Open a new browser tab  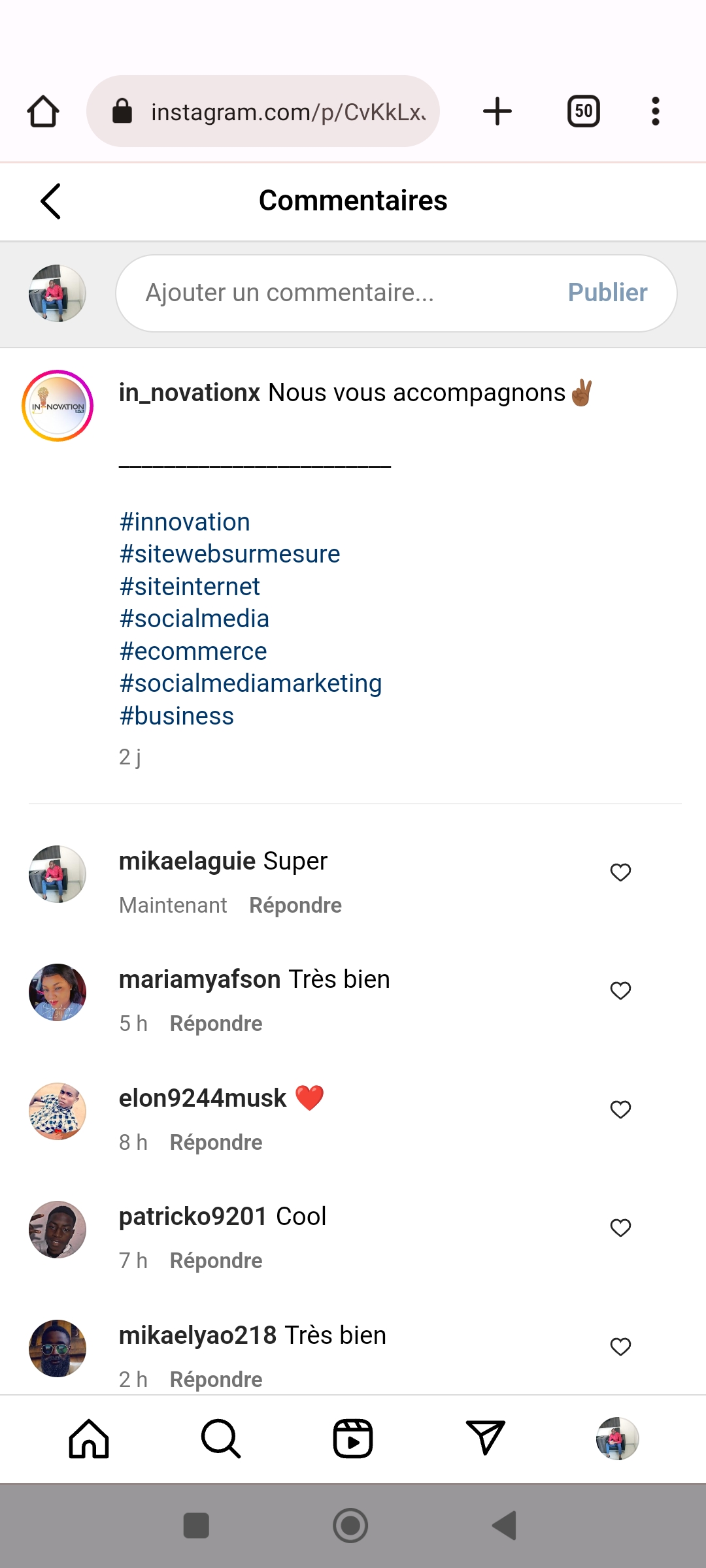(x=497, y=111)
